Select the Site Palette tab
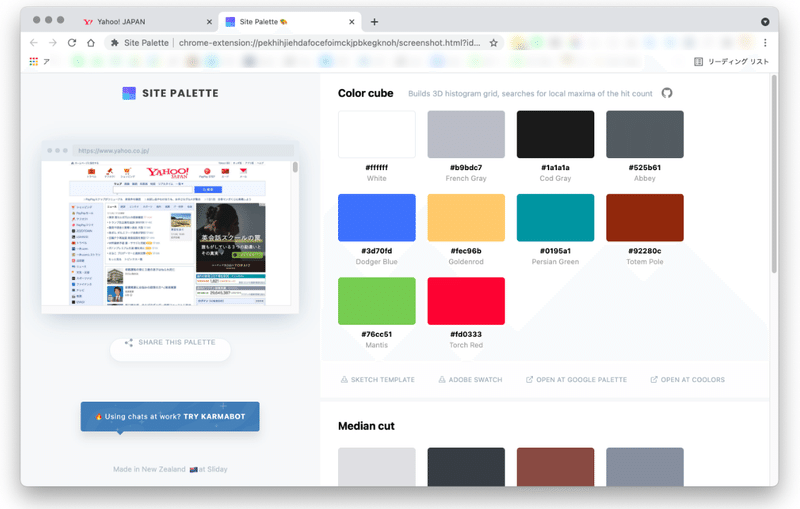 click(x=289, y=22)
